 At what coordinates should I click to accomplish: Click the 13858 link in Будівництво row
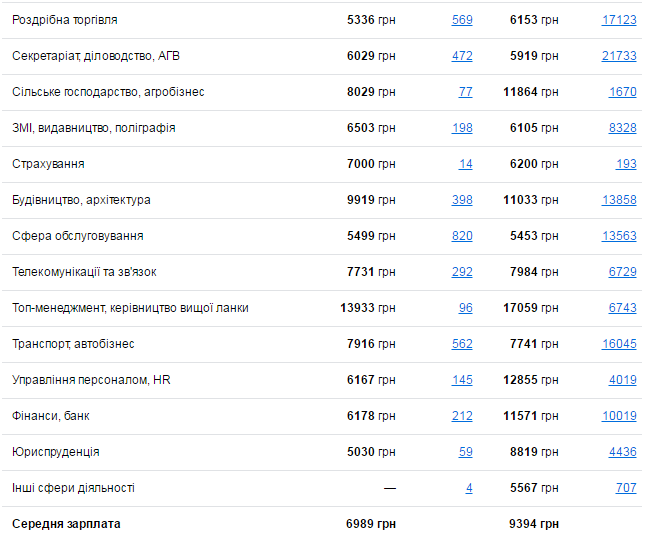tap(619, 200)
